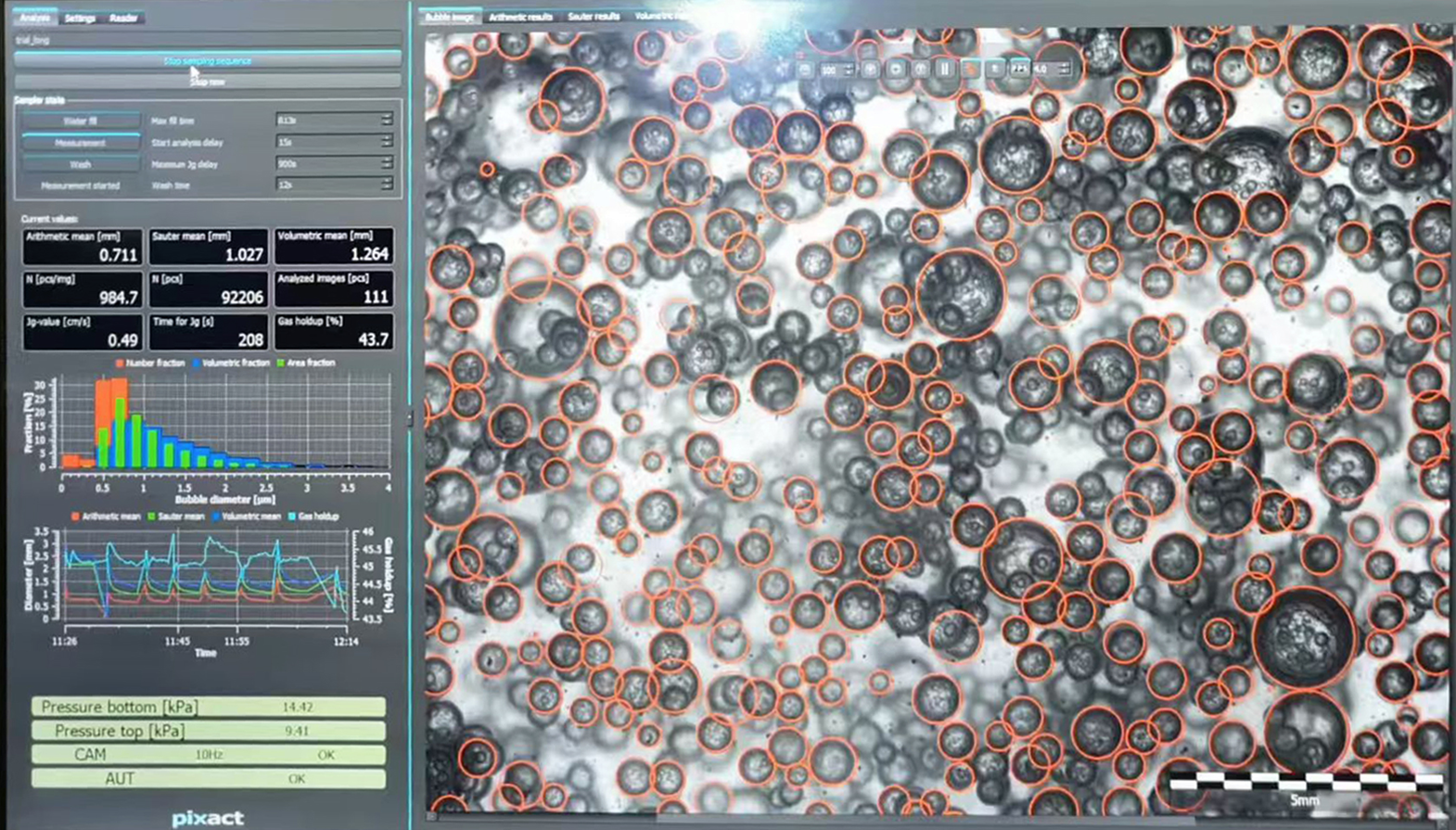
Task: Click the Stop now button
Action: (208, 82)
